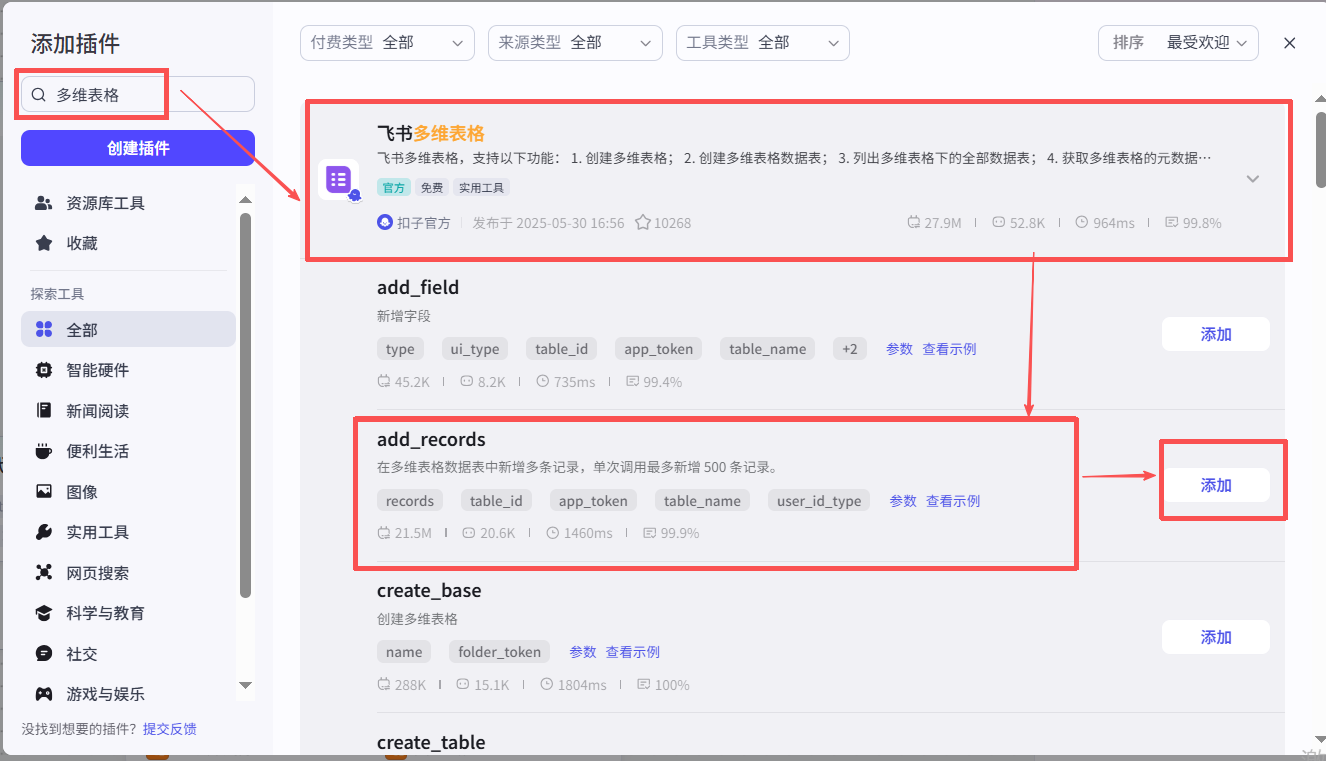This screenshot has height=761, width=1326.
Task: Open the 网页搜索 category
Action: [97, 573]
